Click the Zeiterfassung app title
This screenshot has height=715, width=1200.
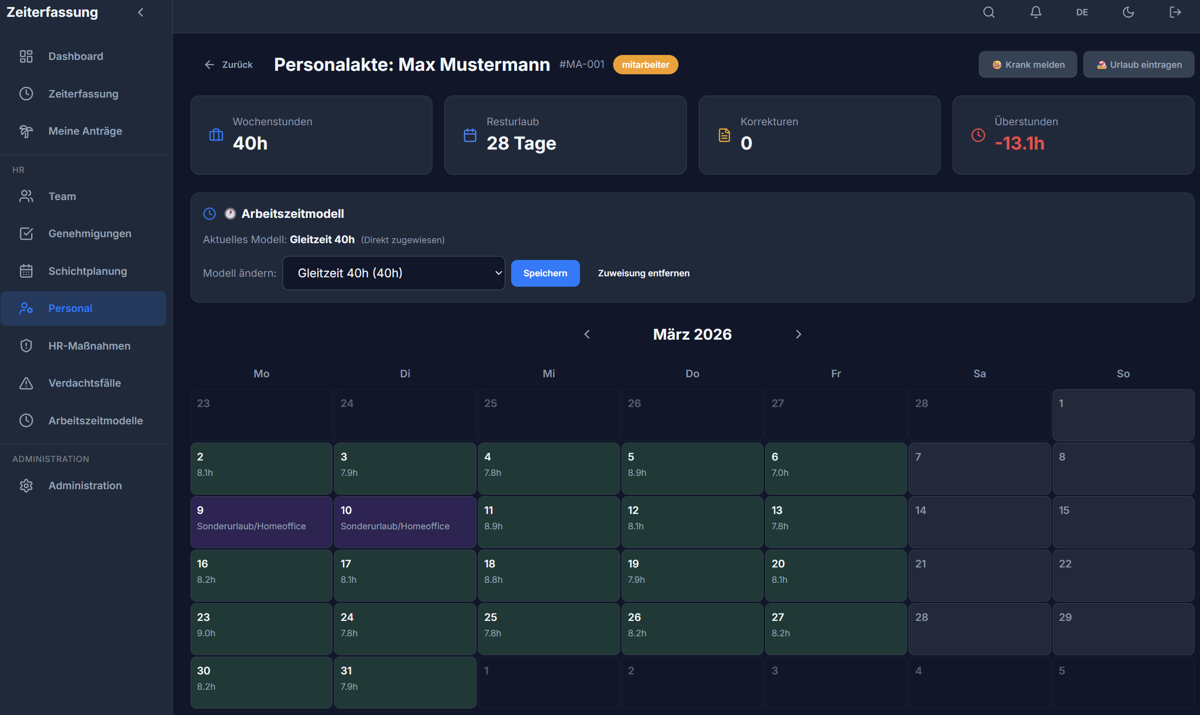[52, 13]
